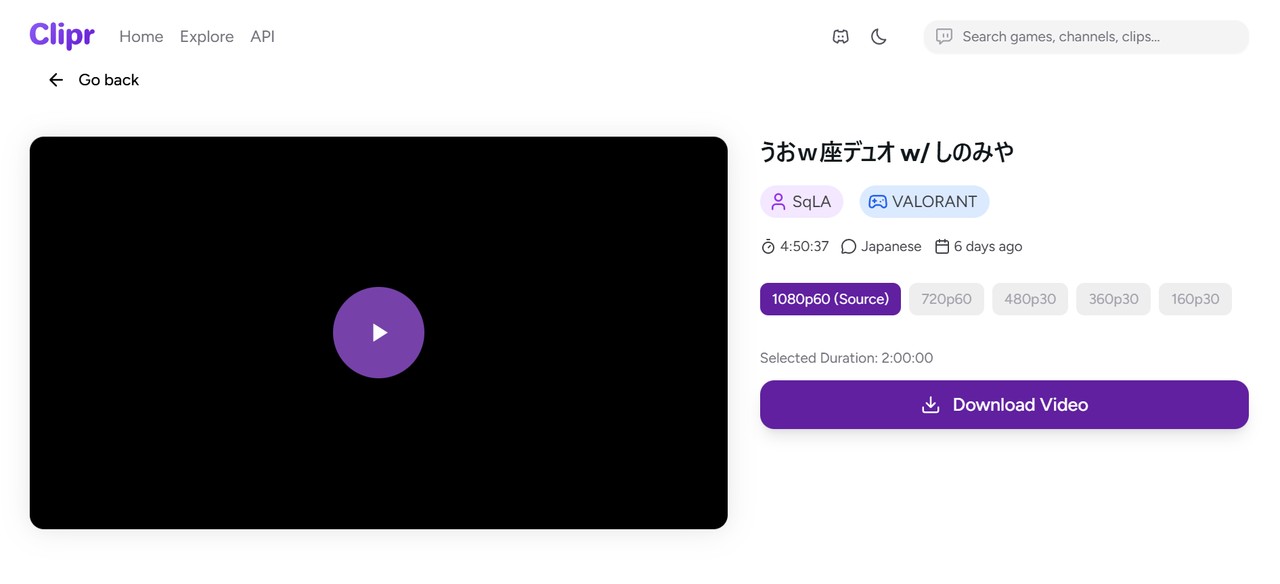This screenshot has width=1280, height=584.
Task: Select 720p60 quality option
Action: tap(946, 299)
